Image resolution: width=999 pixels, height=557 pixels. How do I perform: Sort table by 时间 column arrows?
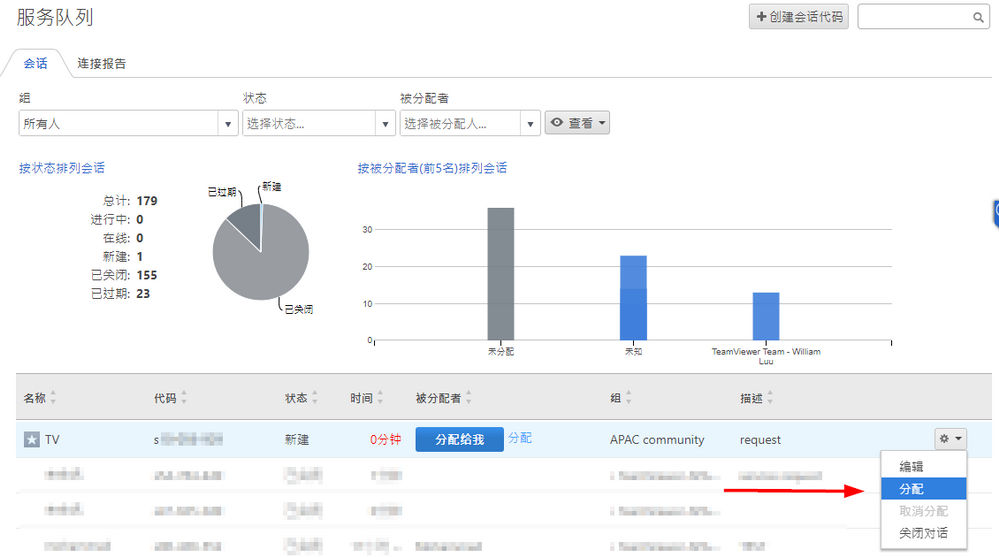[380, 398]
